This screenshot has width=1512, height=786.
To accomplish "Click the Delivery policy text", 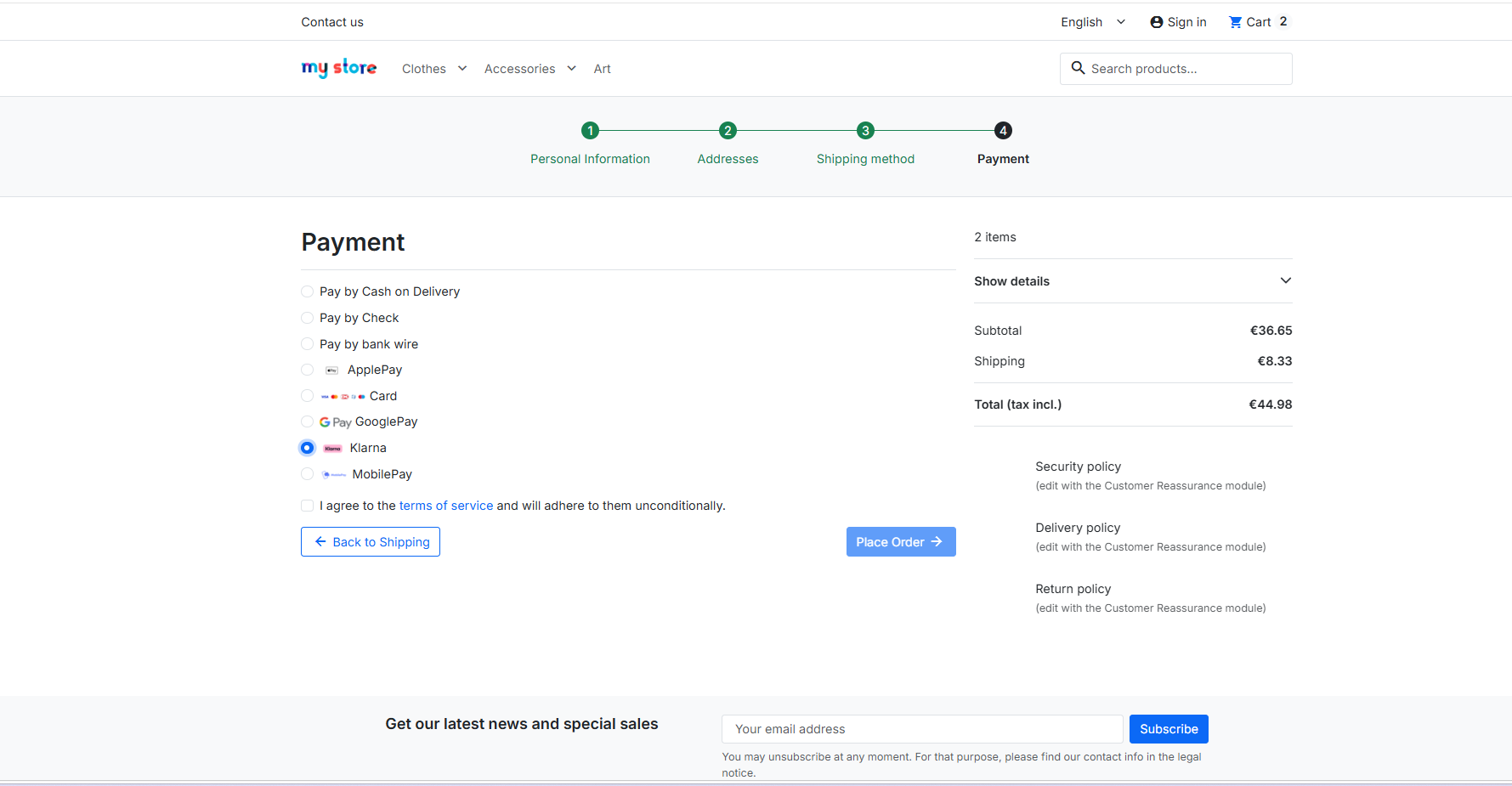I will coord(1078,528).
